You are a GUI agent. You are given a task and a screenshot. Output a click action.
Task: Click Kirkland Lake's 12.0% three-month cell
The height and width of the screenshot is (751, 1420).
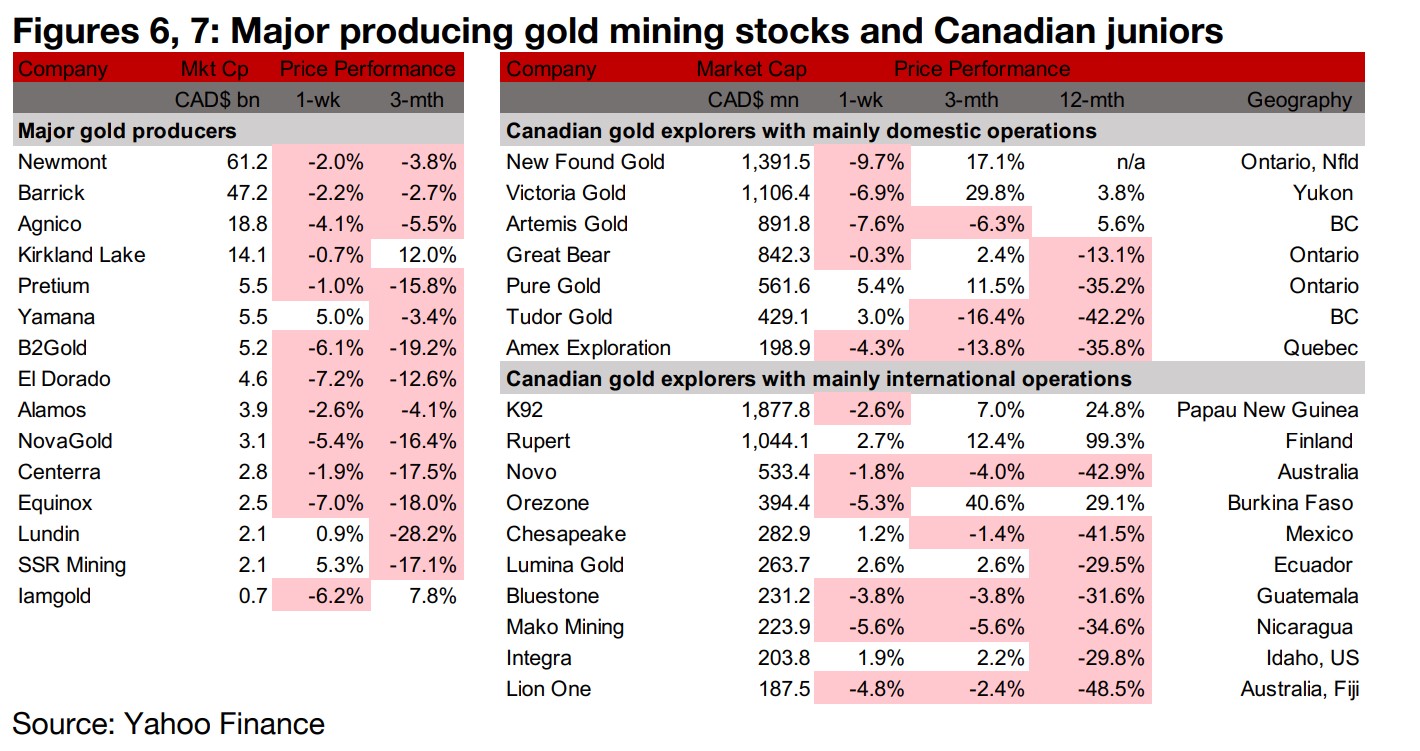point(420,255)
